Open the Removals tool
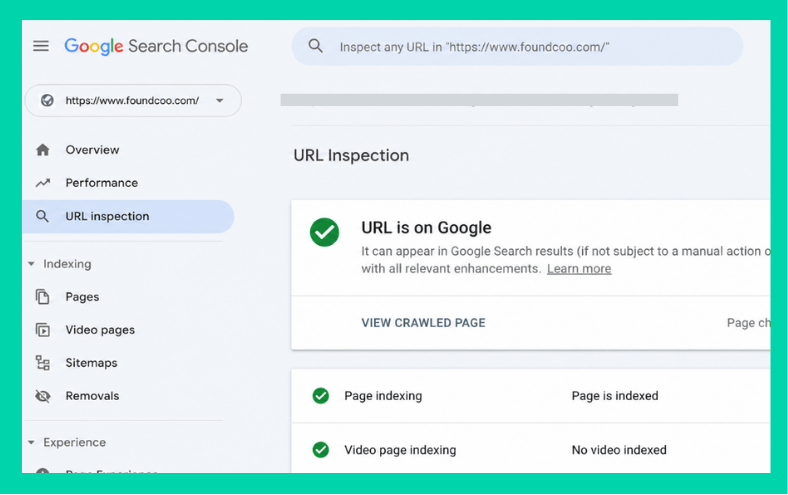This screenshot has width=788, height=495. click(92, 396)
